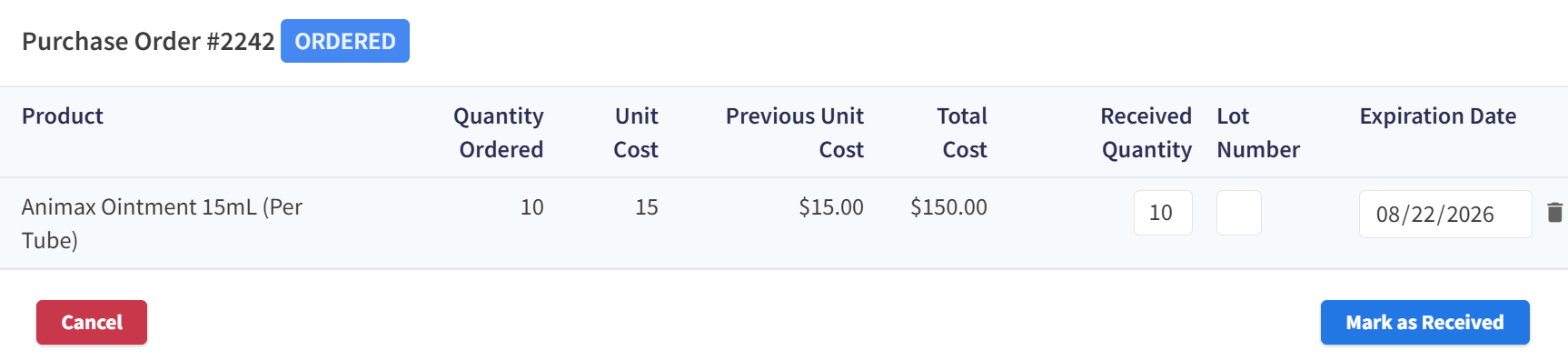Click the Mark as Received button

1424,322
